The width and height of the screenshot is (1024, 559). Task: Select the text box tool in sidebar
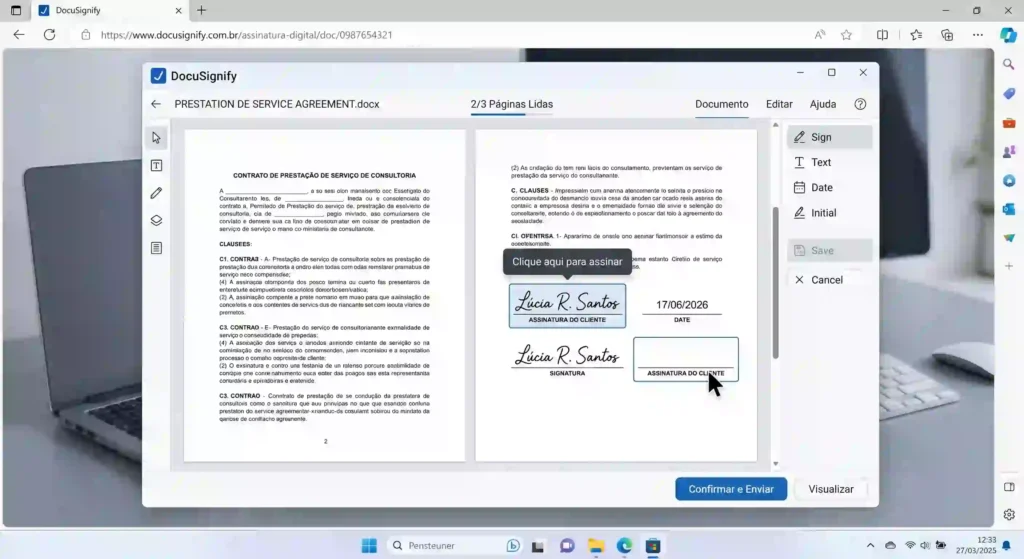[x=156, y=165]
